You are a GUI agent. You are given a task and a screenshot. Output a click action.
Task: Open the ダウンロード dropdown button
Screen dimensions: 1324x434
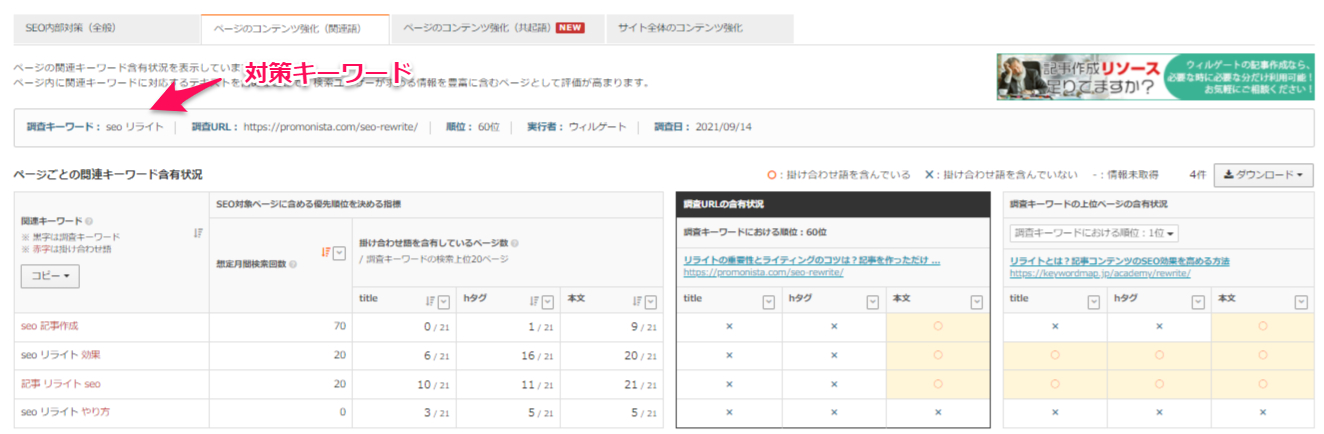(x=1263, y=175)
